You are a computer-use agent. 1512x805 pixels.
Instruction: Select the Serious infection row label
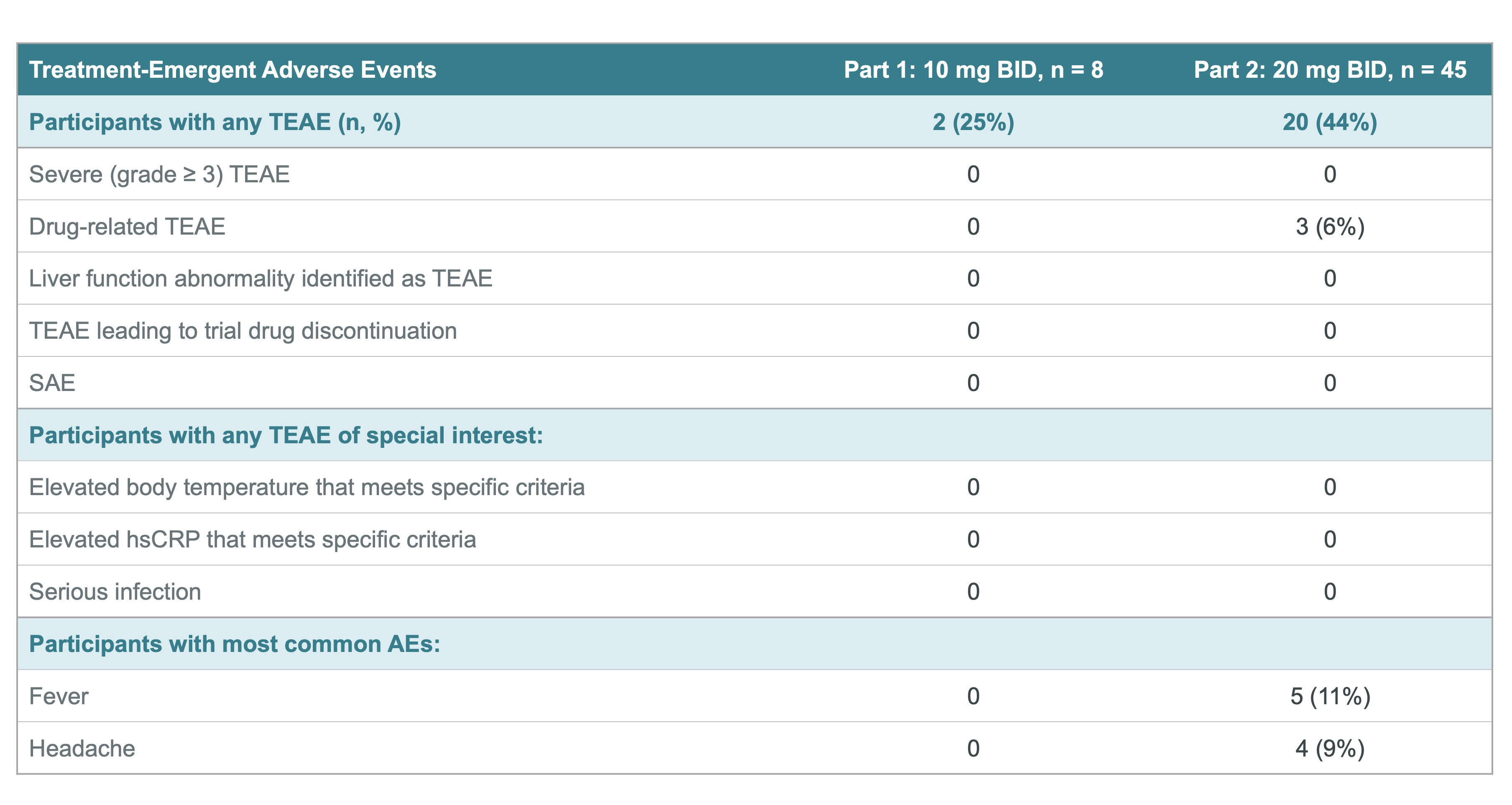(x=115, y=592)
